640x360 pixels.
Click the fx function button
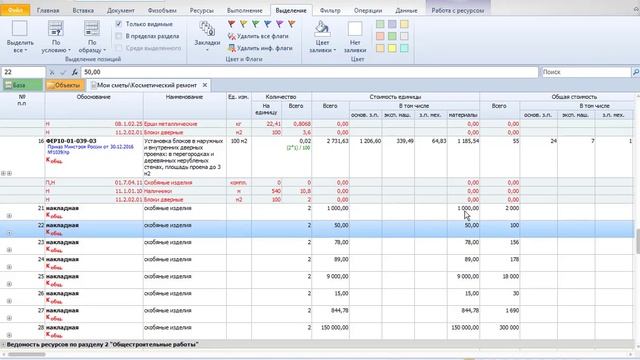75,72
